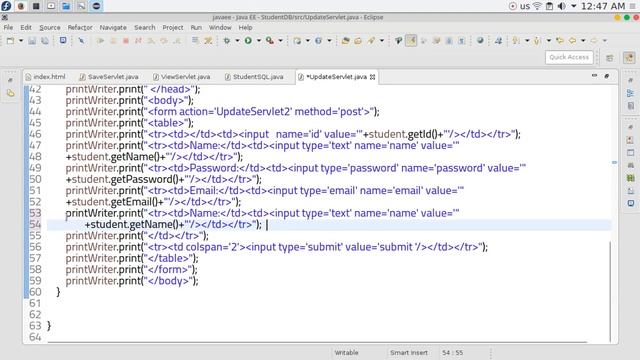Click the Search flashlight toolbar icon
The height and width of the screenshot is (360, 640).
click(371, 40)
